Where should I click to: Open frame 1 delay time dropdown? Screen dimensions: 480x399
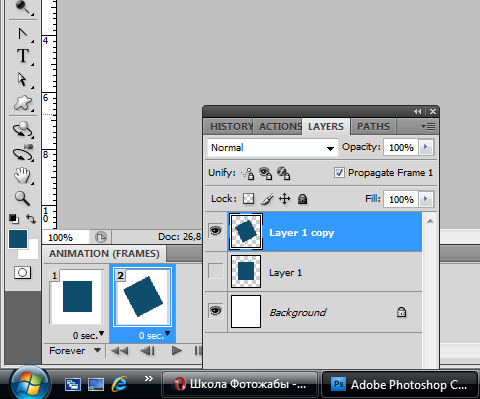101,333
